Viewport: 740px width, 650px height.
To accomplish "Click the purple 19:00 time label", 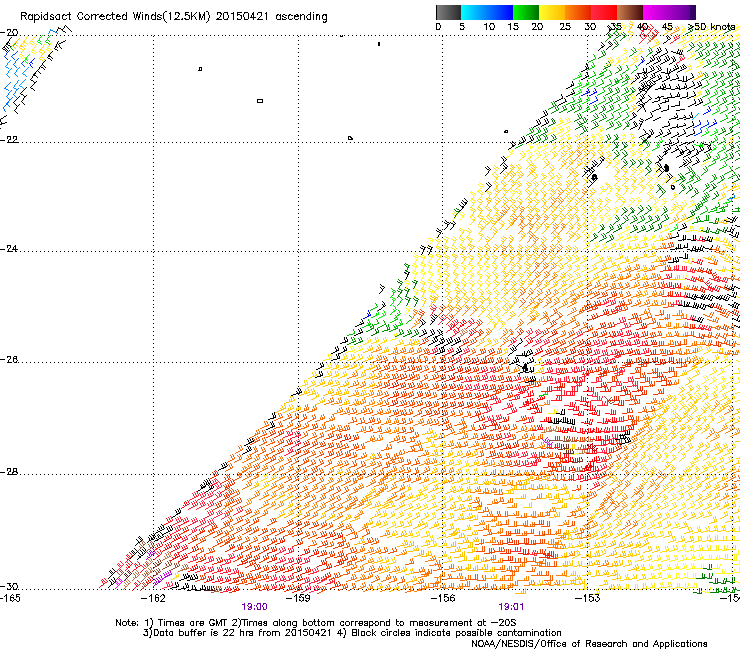I will [x=254, y=607].
